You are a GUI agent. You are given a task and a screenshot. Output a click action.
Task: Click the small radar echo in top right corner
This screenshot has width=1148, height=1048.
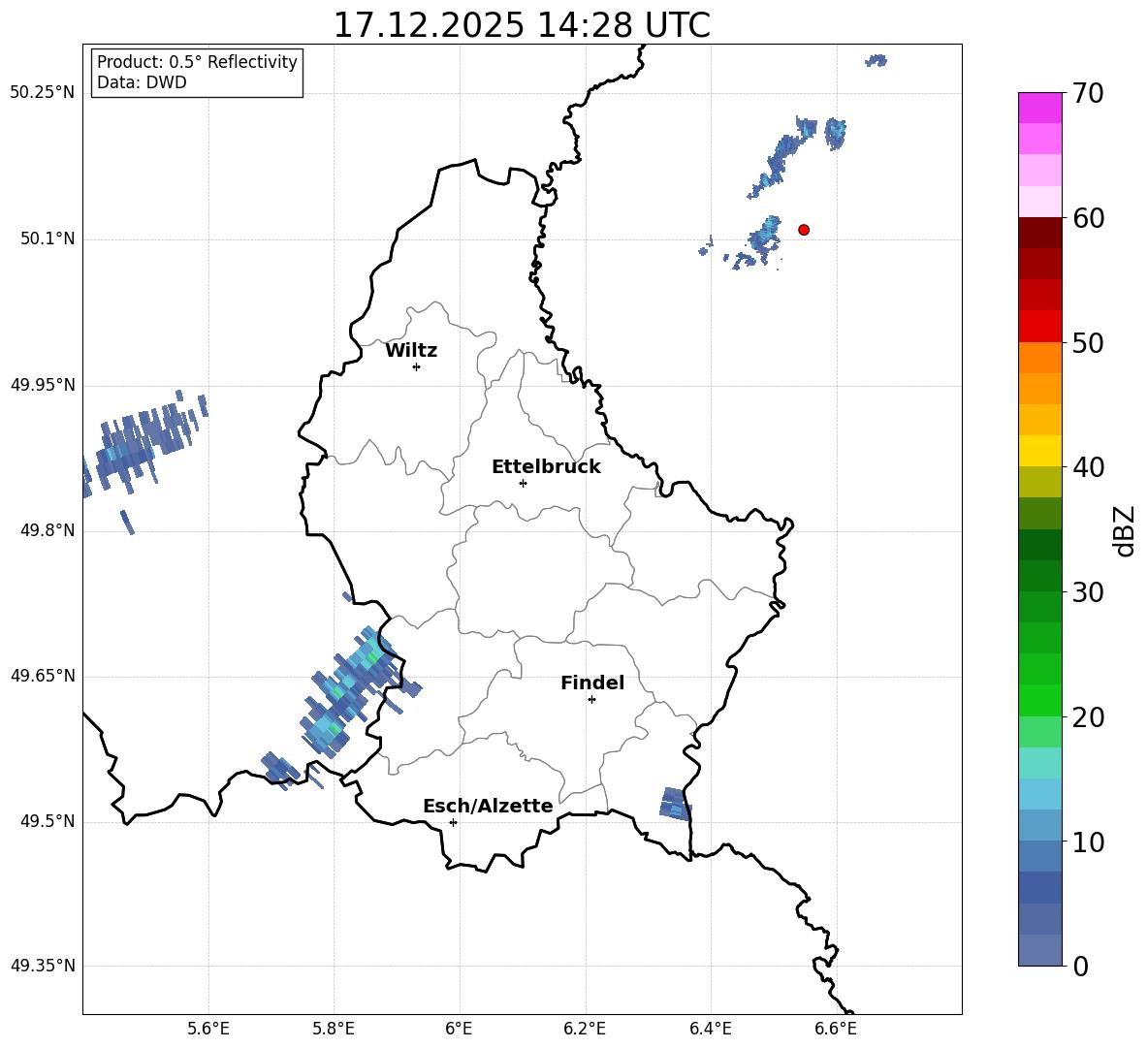876,61
